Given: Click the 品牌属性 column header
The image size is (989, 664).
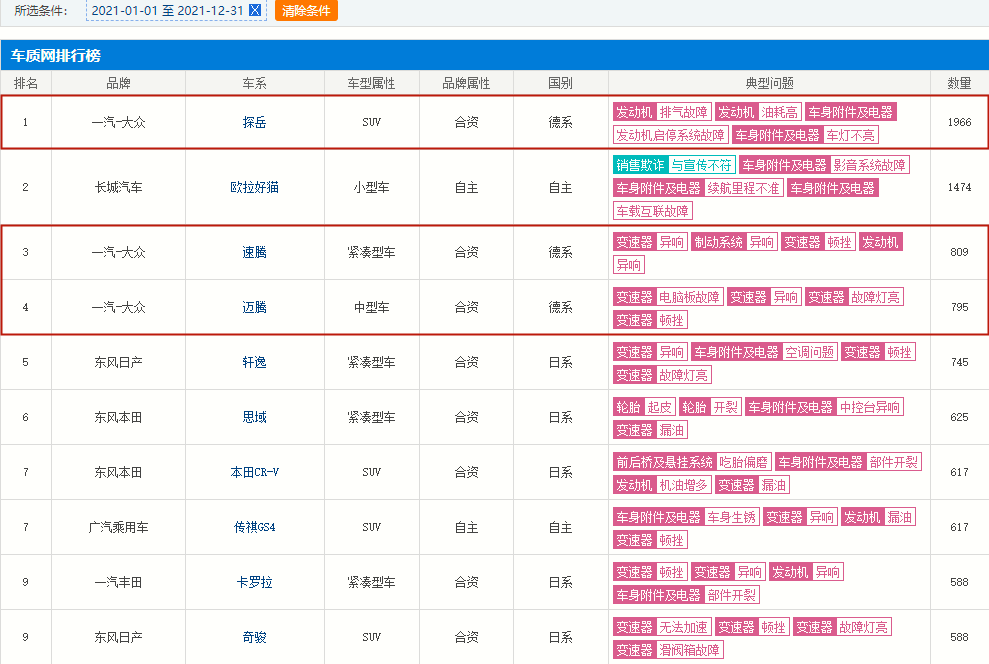Looking at the screenshot, I should point(466,83).
